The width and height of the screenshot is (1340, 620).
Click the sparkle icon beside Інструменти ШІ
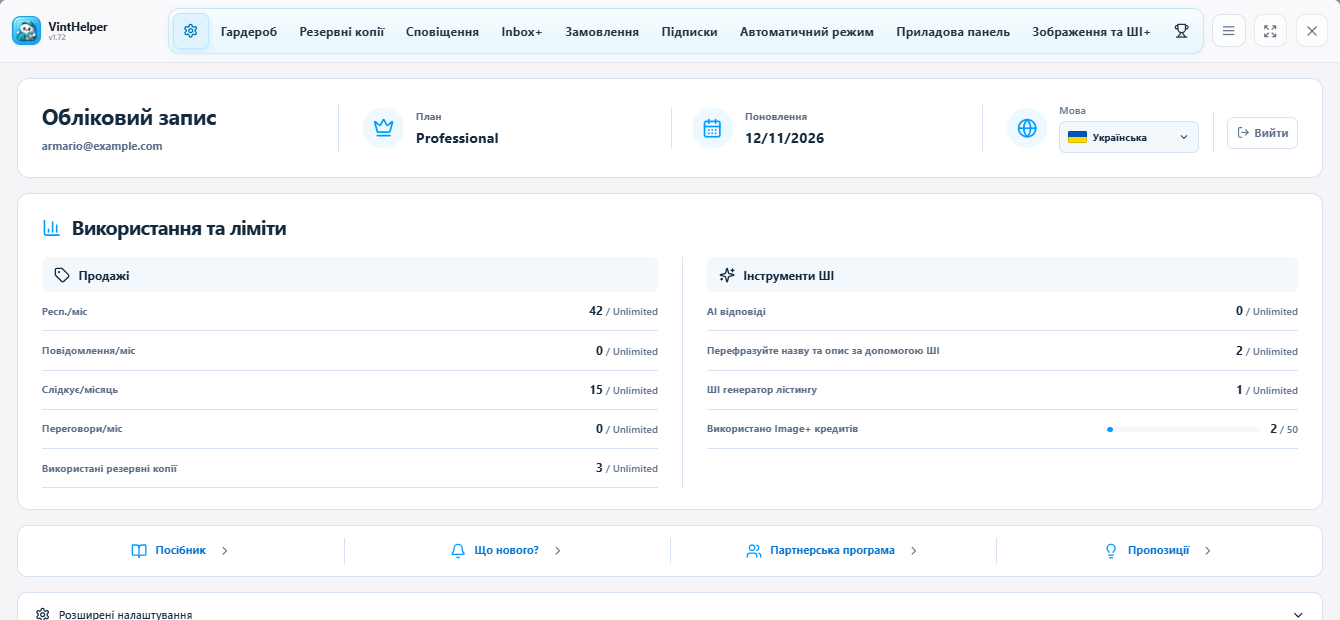pyautogui.click(x=727, y=275)
